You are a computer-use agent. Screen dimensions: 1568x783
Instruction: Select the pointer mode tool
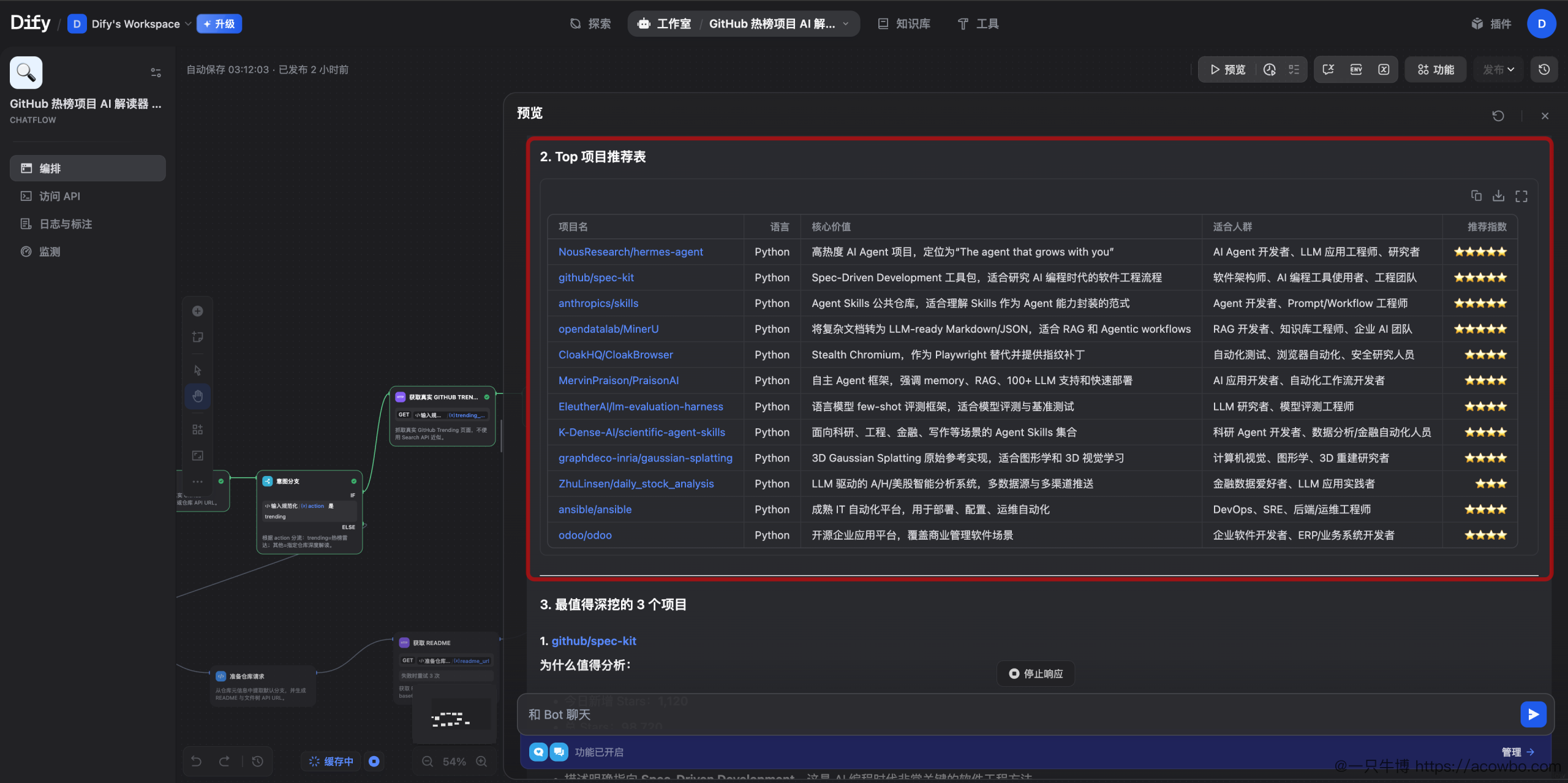pos(197,370)
